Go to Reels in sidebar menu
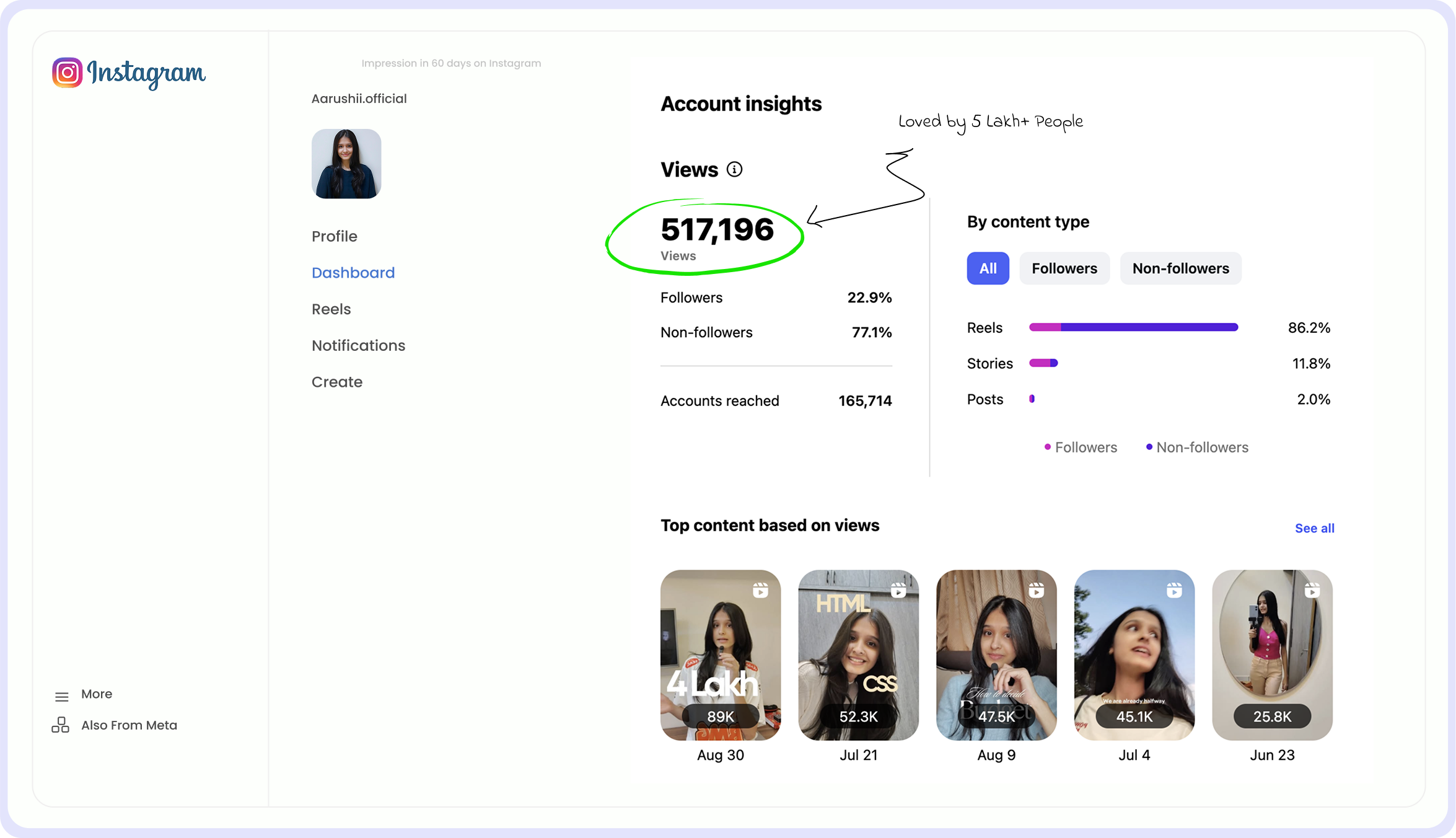The width and height of the screenshot is (1456, 838). pyautogui.click(x=331, y=309)
